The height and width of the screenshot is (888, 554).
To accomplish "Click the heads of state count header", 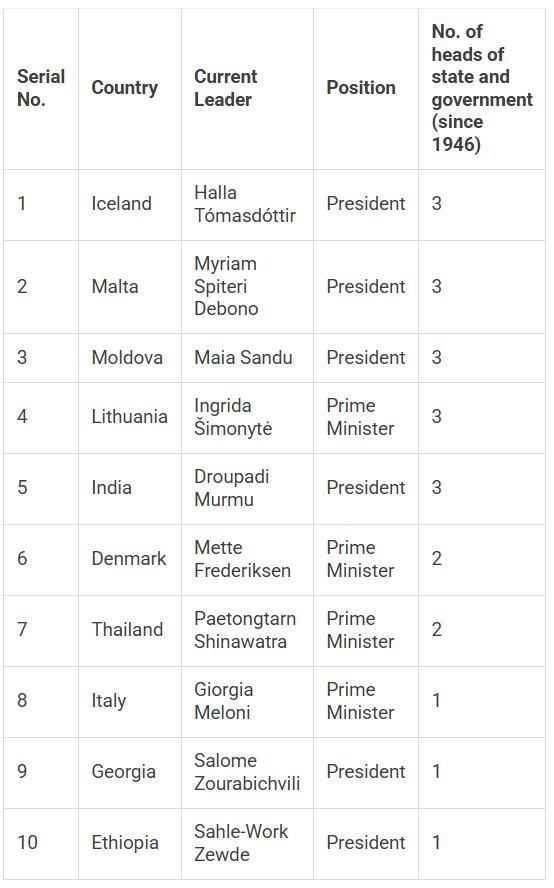I will [x=481, y=88].
